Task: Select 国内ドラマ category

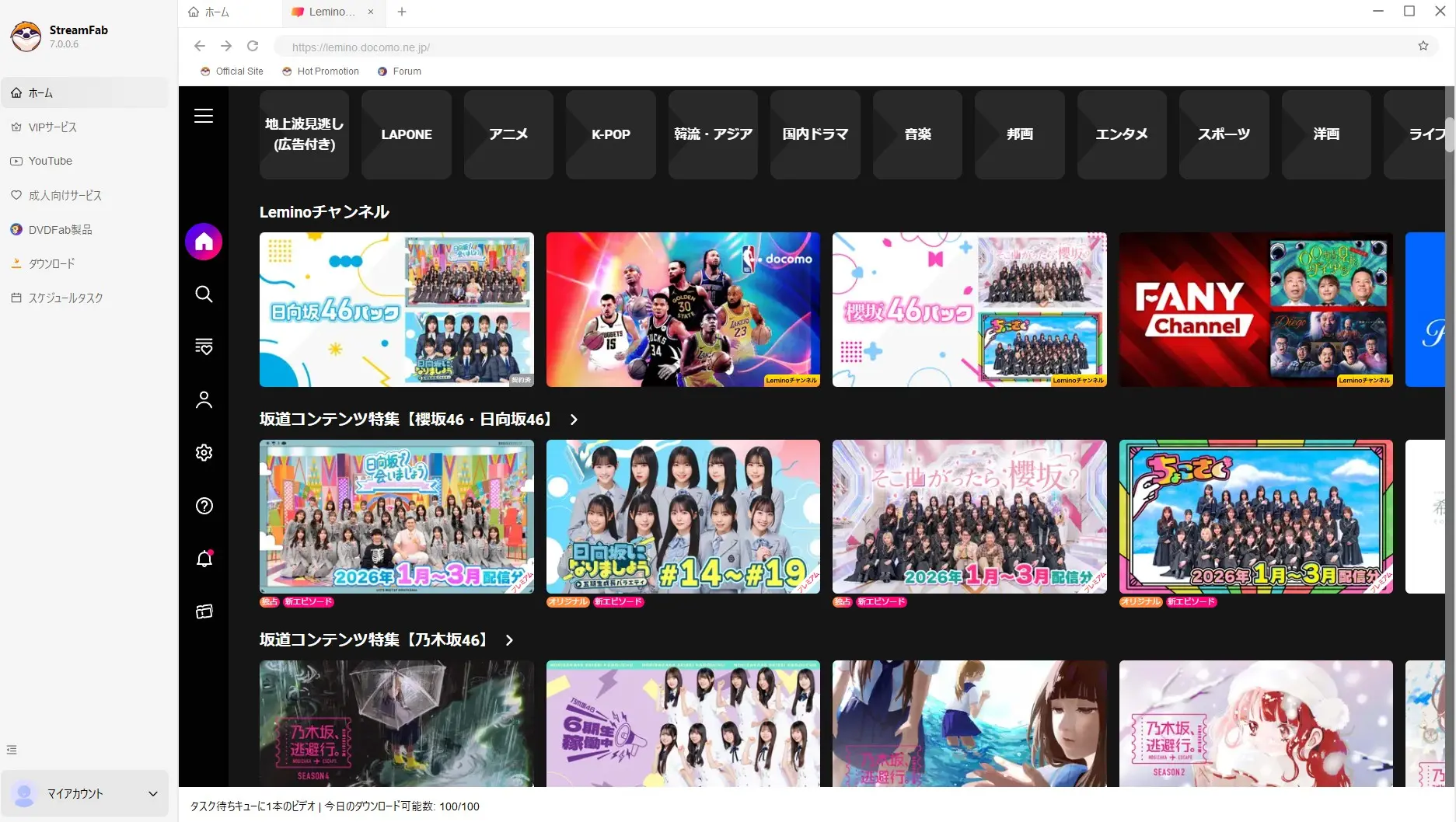Action: pyautogui.click(x=815, y=134)
